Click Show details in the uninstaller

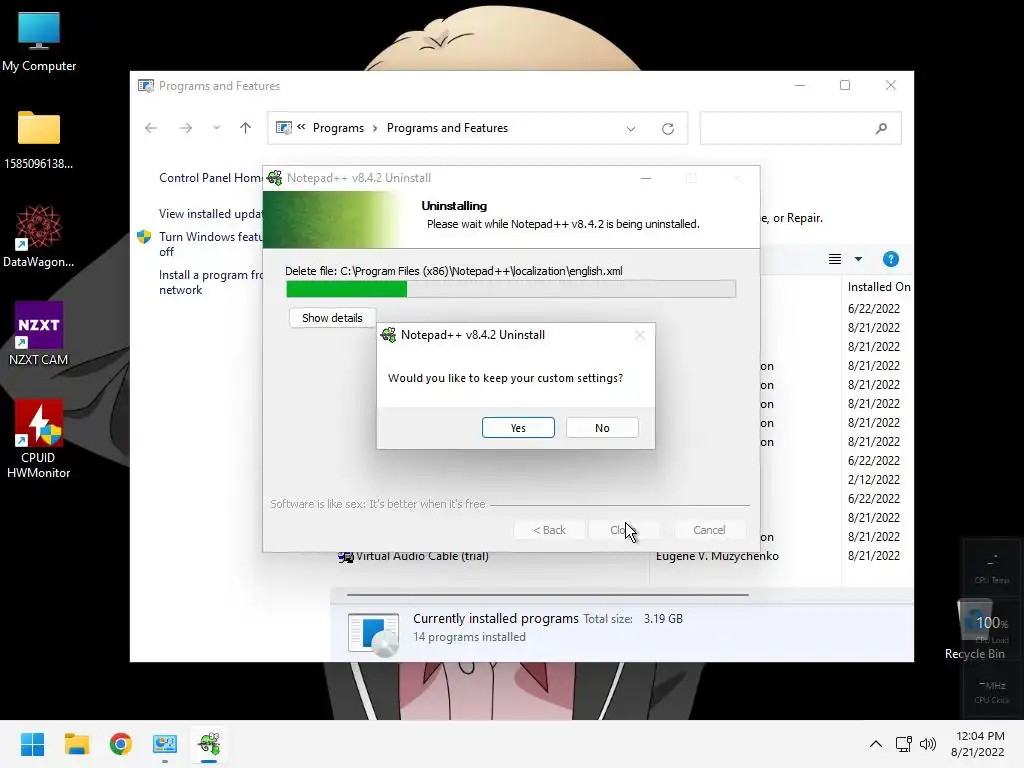point(332,318)
